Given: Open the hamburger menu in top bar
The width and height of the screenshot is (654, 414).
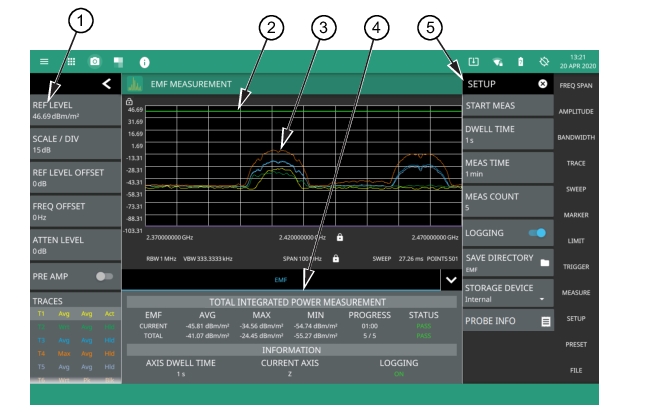Looking at the screenshot, I should [44, 62].
